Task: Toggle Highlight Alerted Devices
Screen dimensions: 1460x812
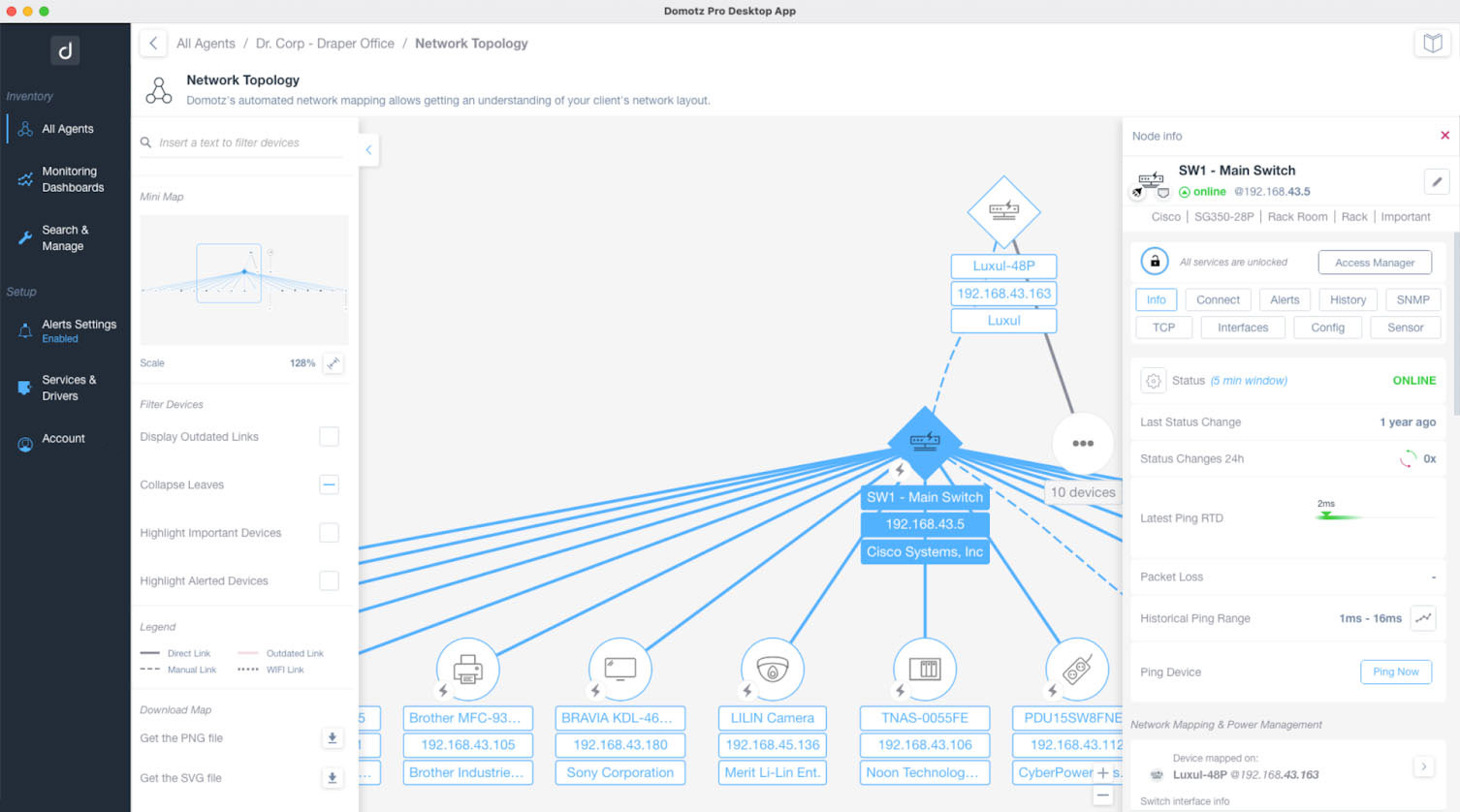Action: [330, 580]
